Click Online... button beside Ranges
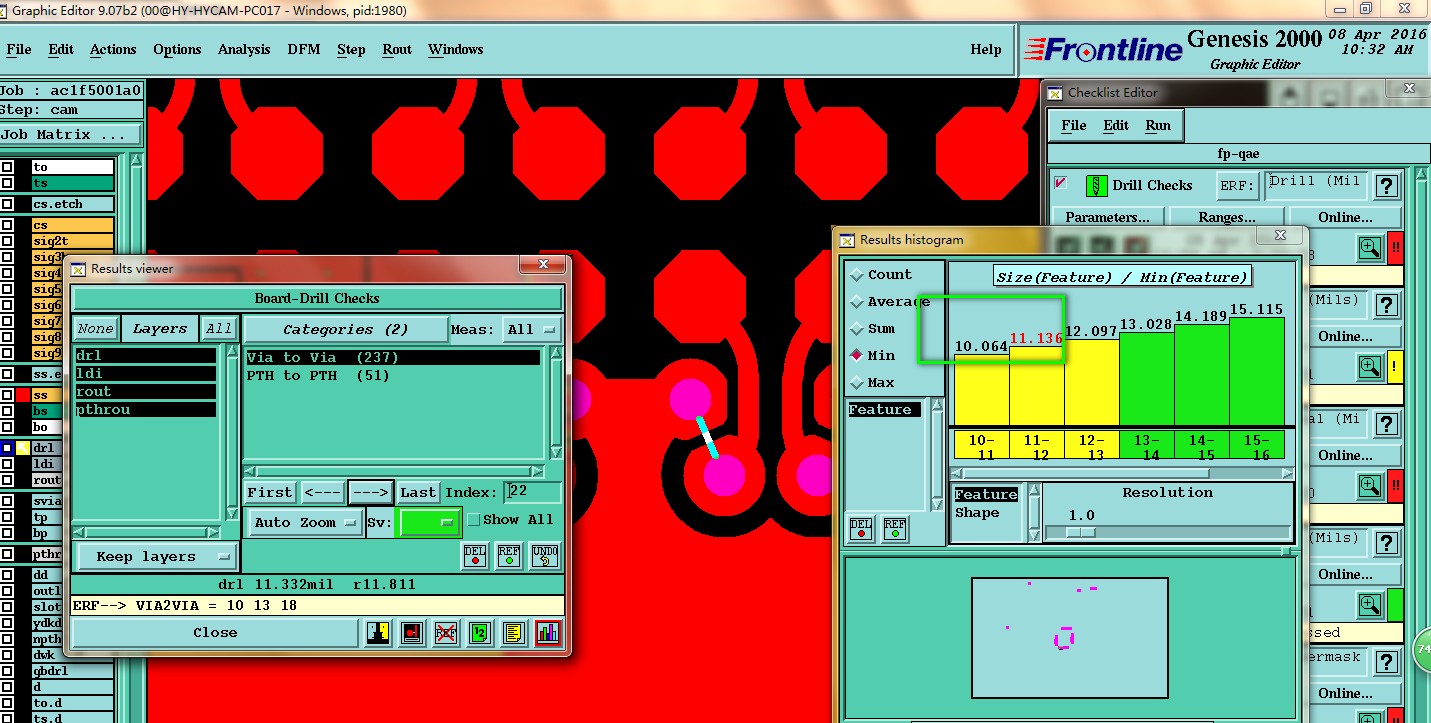1431x723 pixels. 1345,217
